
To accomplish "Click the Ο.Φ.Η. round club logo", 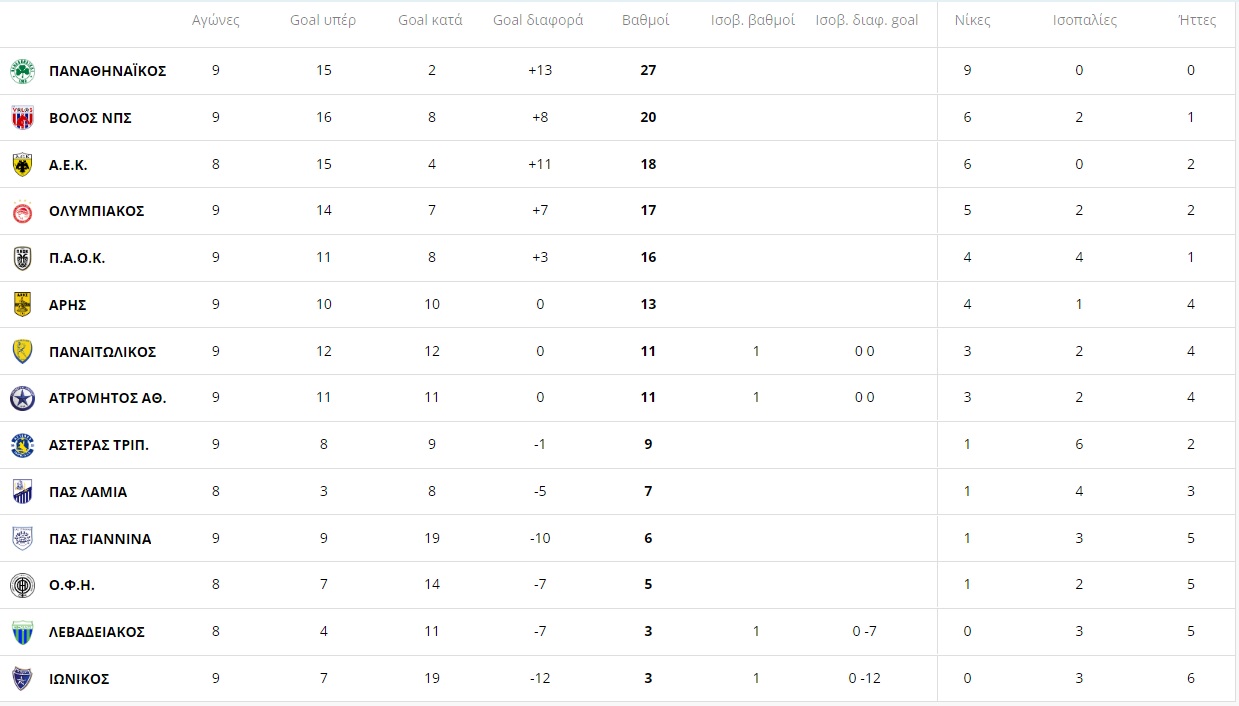I will point(22,585).
